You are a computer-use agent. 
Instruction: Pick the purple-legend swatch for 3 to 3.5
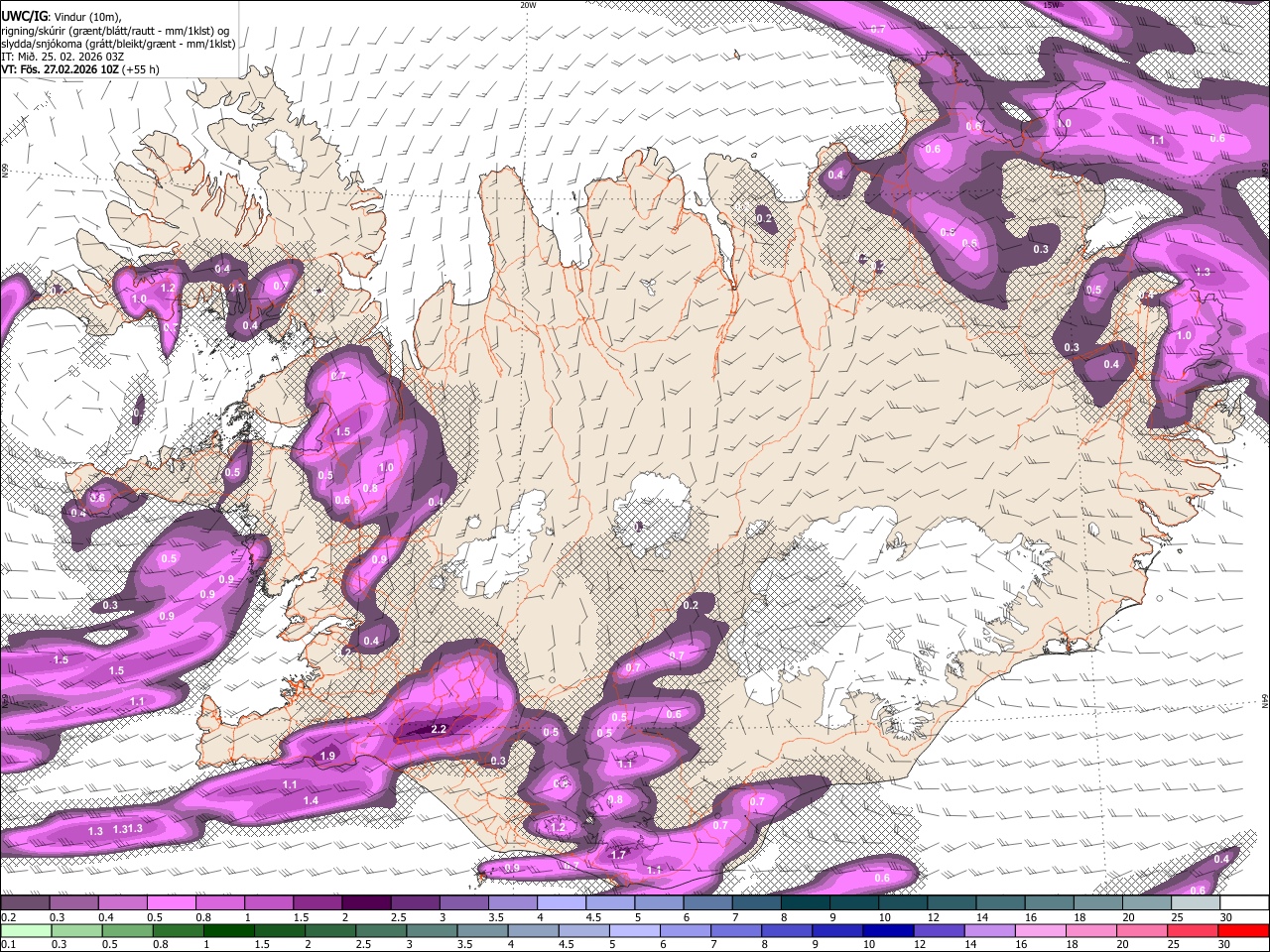pos(463,903)
